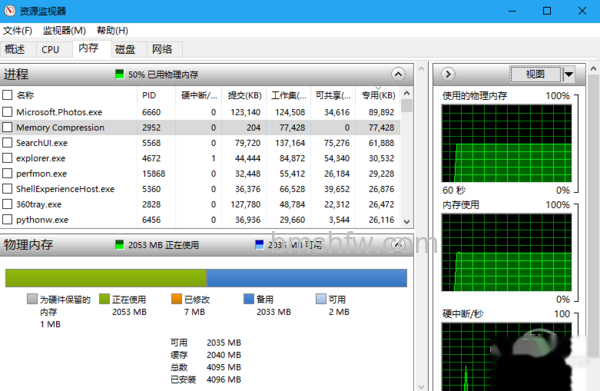Open the 帮助(H) menu
Viewport: 600px width, 391px height.
click(112, 30)
